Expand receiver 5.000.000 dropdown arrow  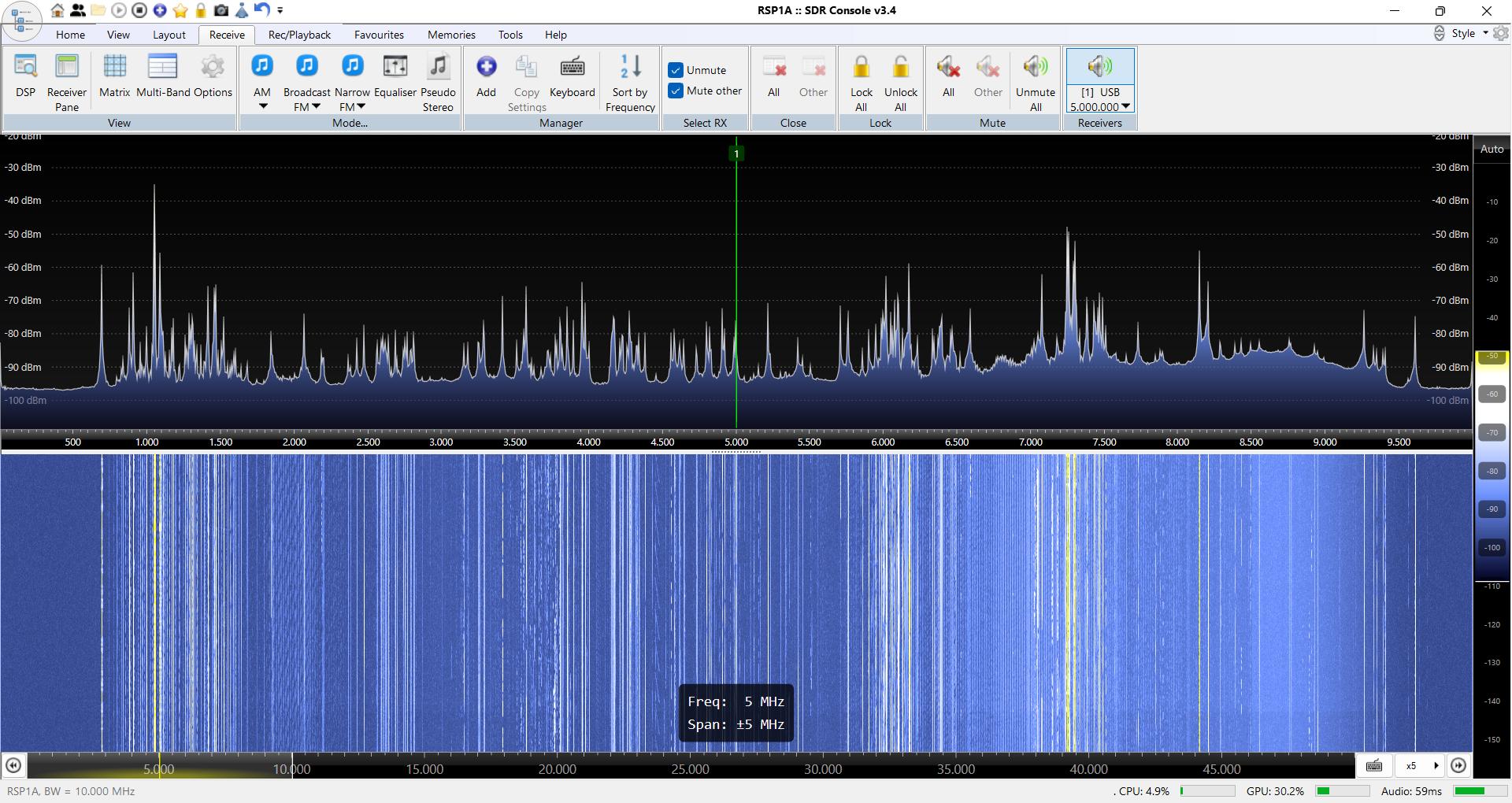pyautogui.click(x=1126, y=106)
